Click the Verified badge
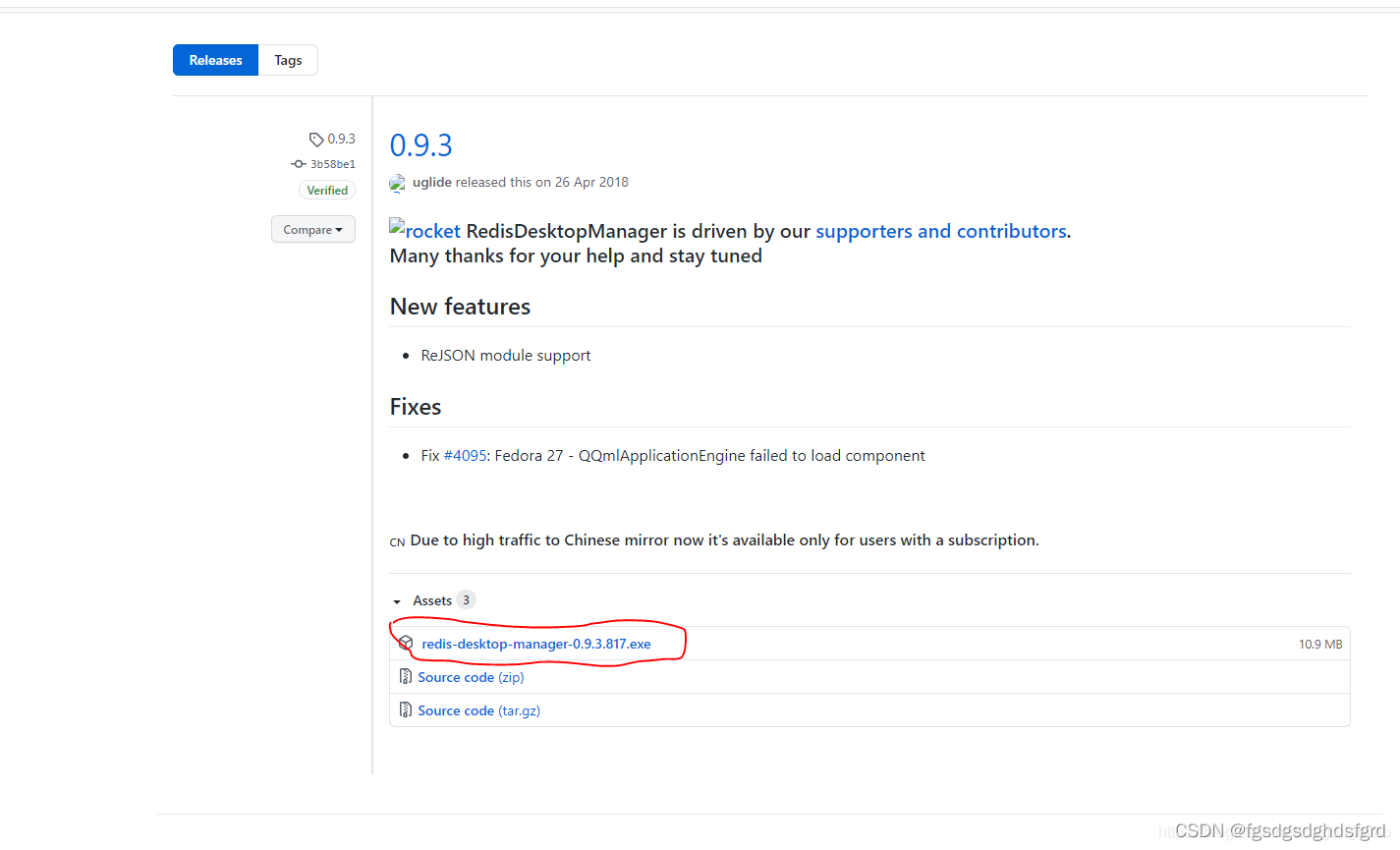 pos(327,191)
